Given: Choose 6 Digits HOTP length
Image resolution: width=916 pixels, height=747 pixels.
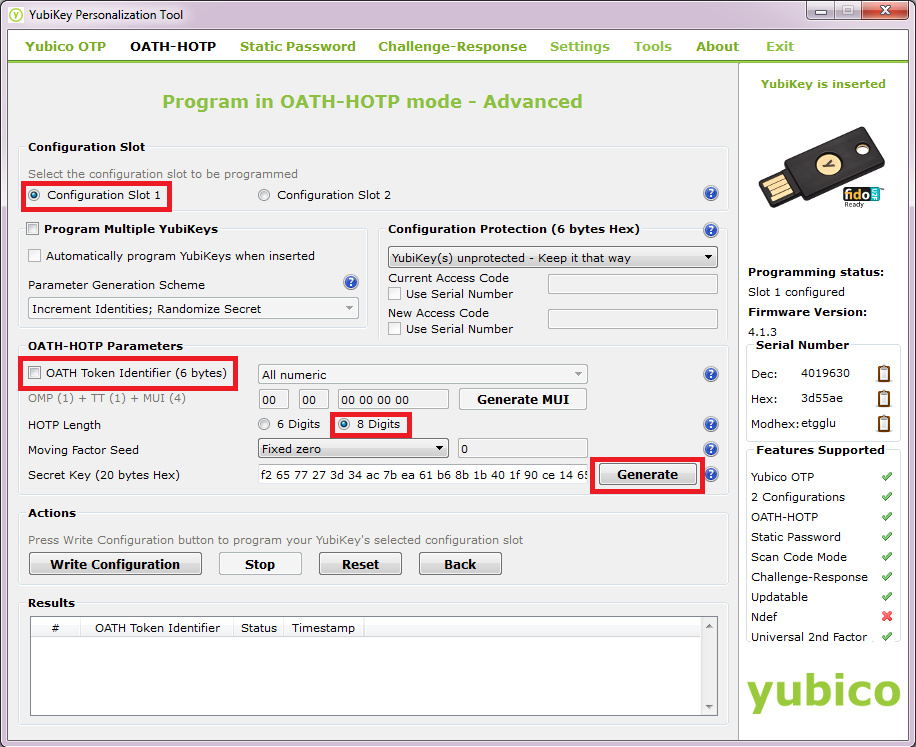Looking at the screenshot, I should [x=289, y=424].
